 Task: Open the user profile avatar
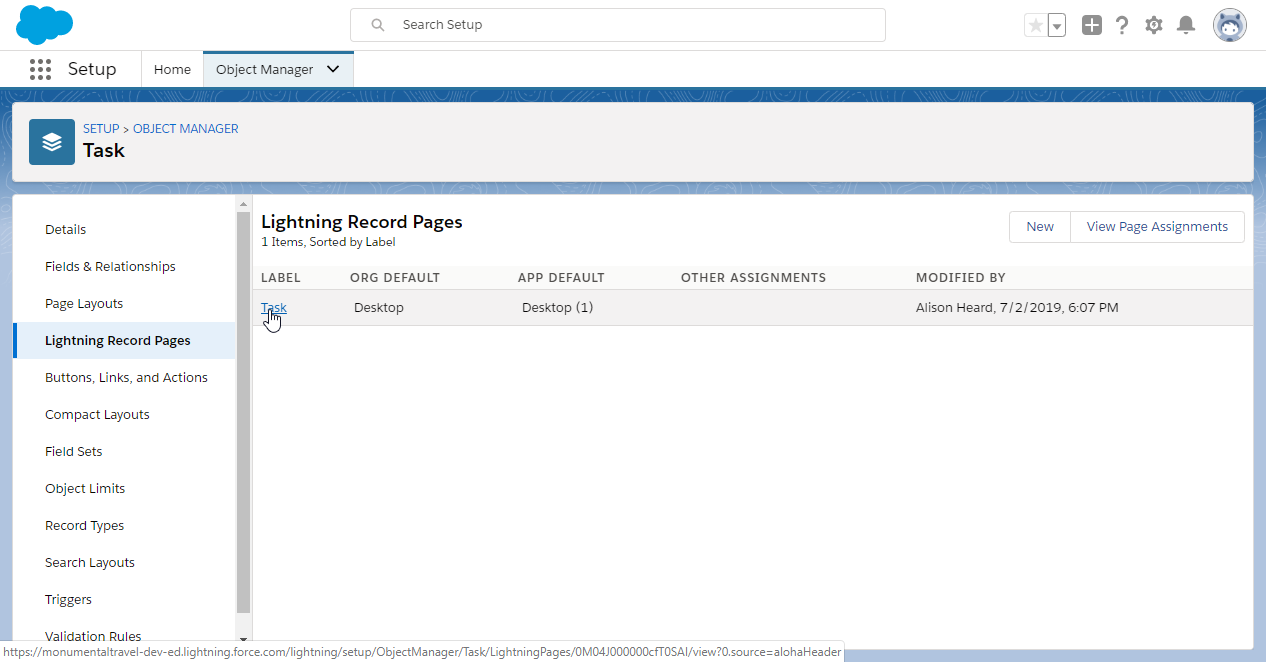1229,25
